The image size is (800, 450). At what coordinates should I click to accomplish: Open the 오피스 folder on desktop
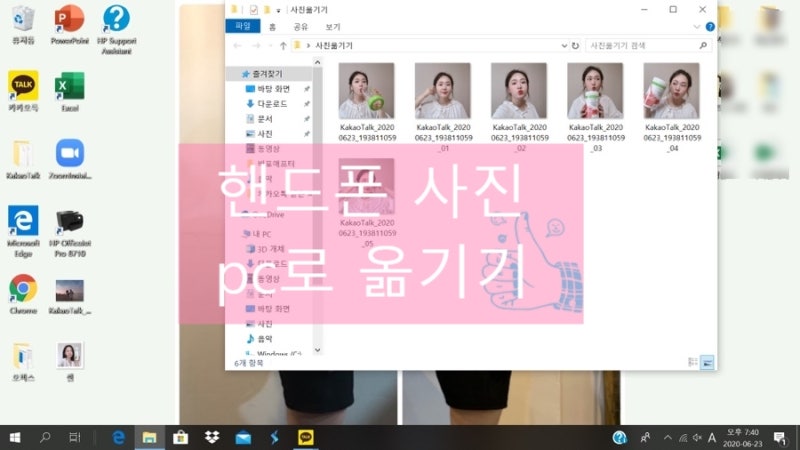point(23,362)
